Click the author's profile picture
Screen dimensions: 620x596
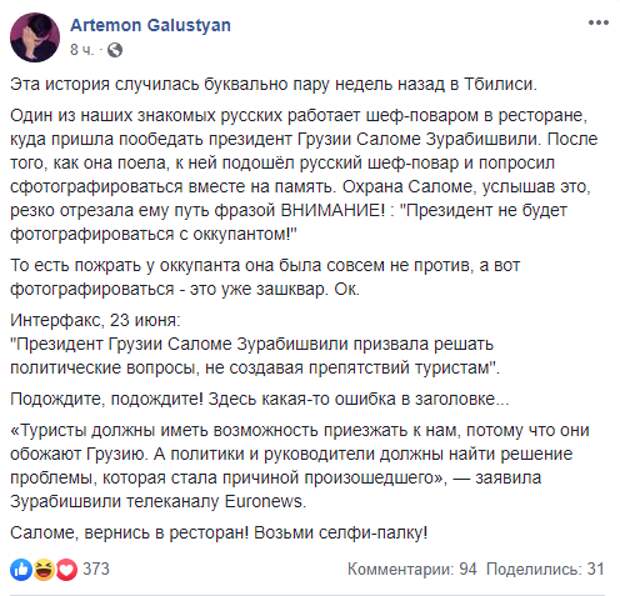35,37
